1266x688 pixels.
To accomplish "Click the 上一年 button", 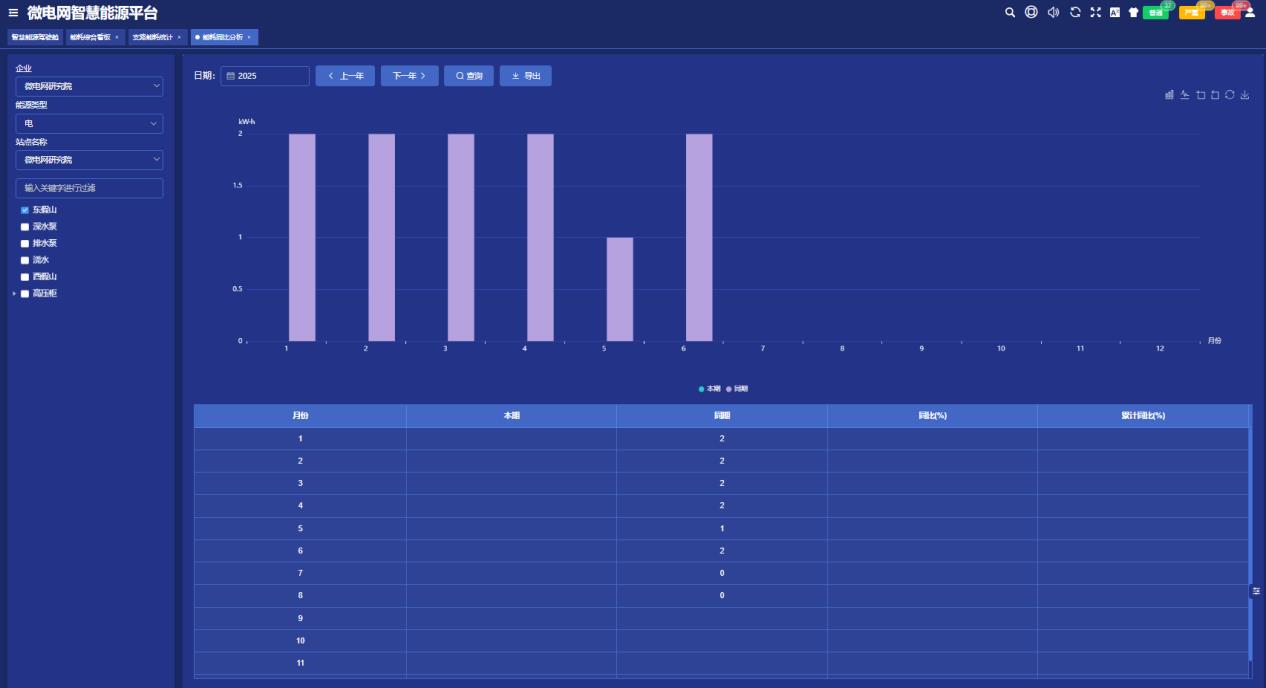I will pos(345,76).
